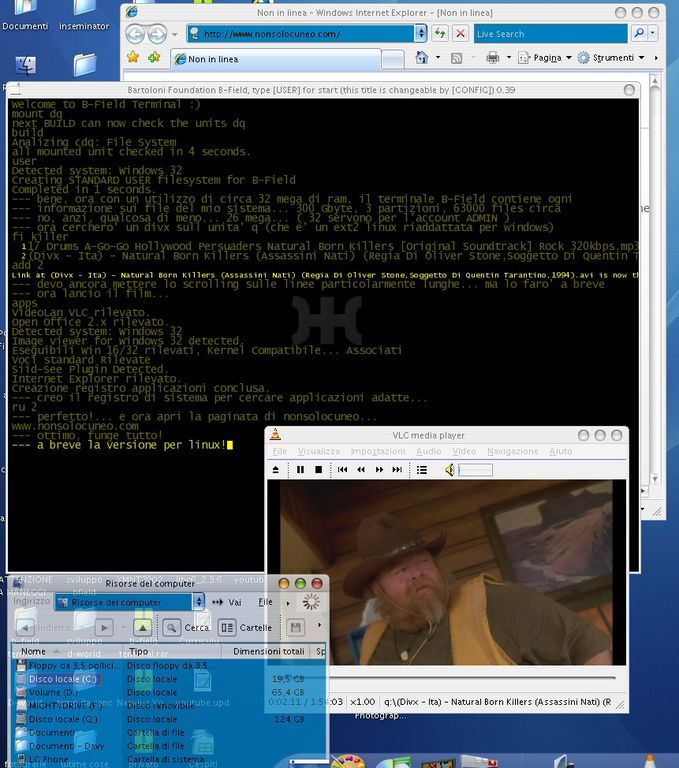The height and width of the screenshot is (768, 679).
Task: Skip to next track in VLC
Action: pyautogui.click(x=397, y=469)
